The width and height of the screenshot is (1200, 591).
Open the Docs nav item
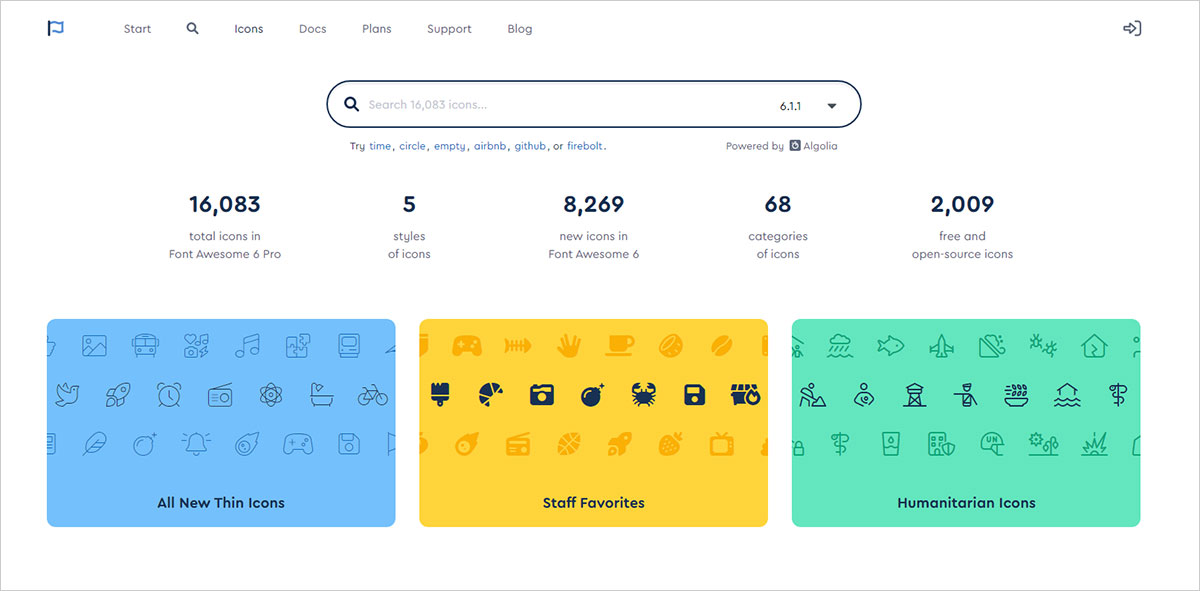point(313,29)
